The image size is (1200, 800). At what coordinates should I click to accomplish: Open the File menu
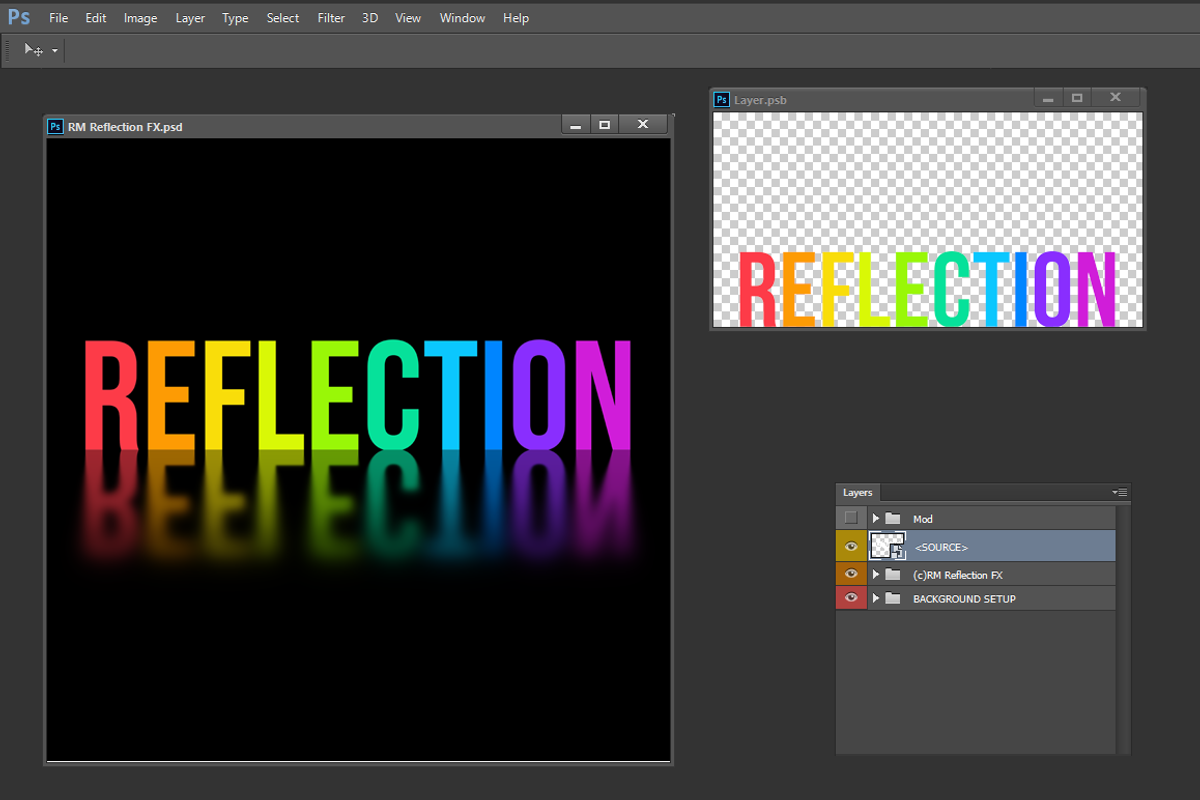(59, 18)
